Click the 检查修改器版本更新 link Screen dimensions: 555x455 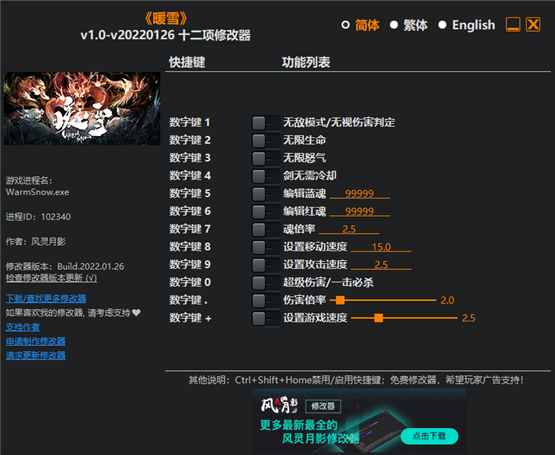51,278
